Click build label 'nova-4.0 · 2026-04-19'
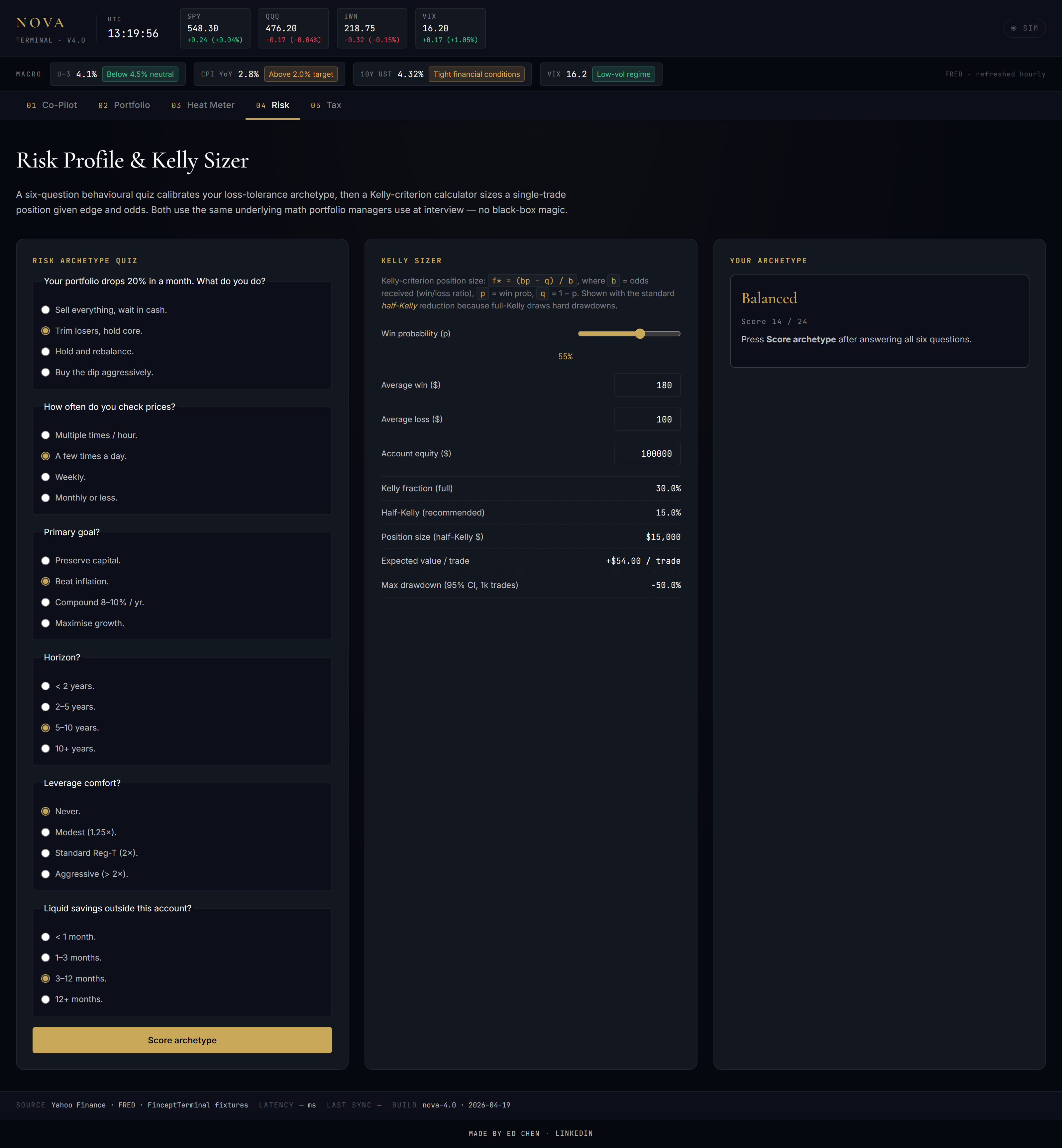This screenshot has height=1148, width=1062. click(x=466, y=1105)
